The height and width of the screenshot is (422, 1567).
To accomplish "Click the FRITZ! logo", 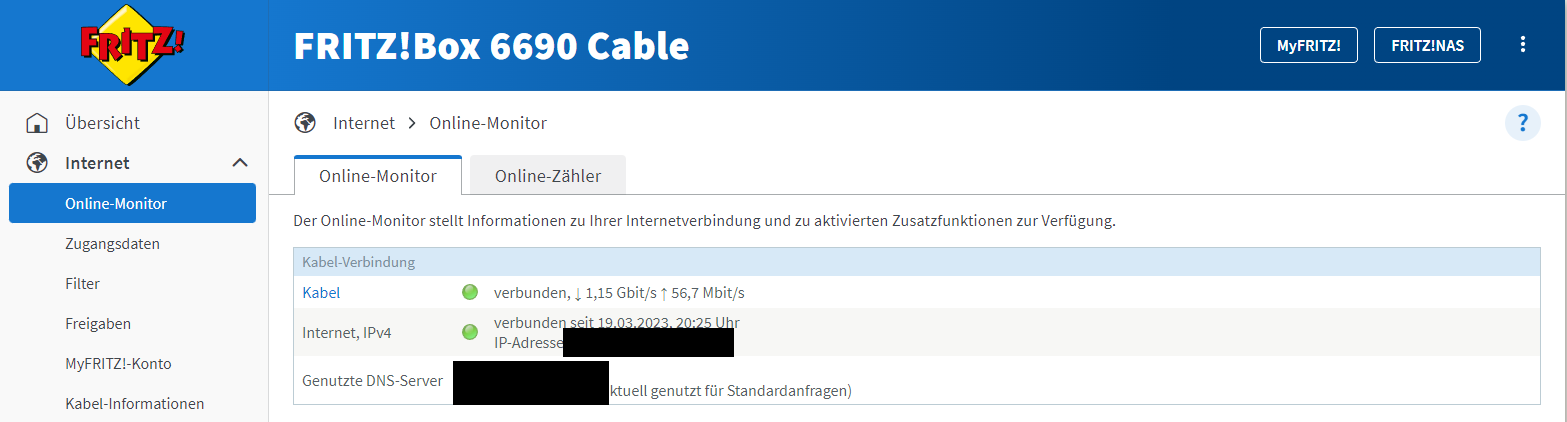I will (133, 46).
